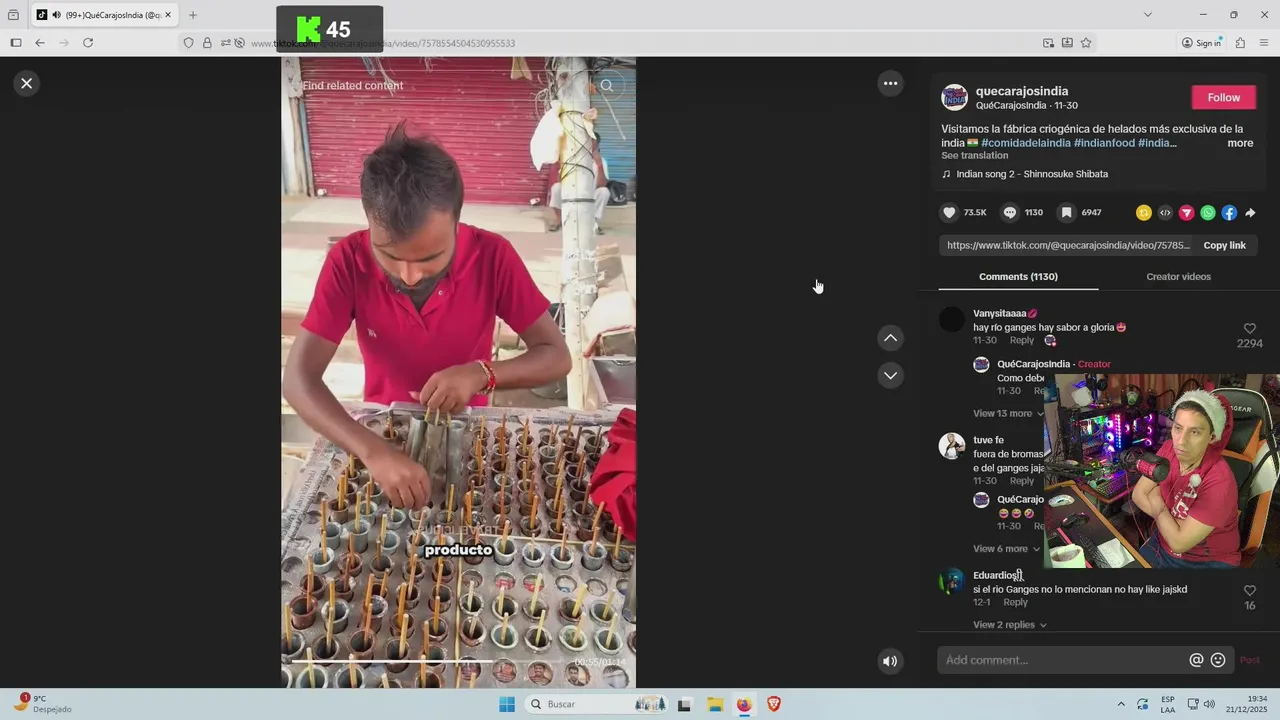The image size is (1280, 720).
Task: Open hashtag #indianfood
Action: click(x=1104, y=143)
